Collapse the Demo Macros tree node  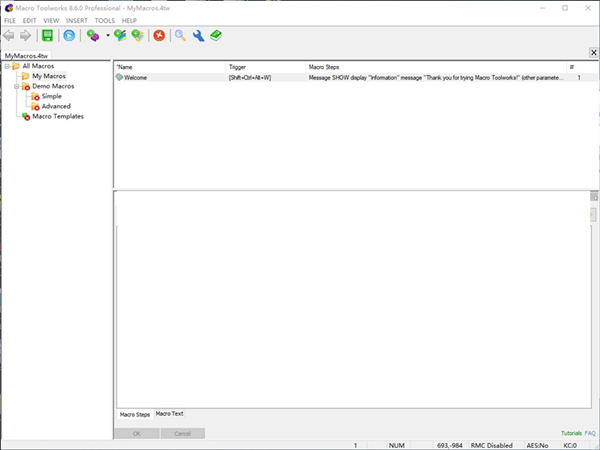tap(16, 86)
